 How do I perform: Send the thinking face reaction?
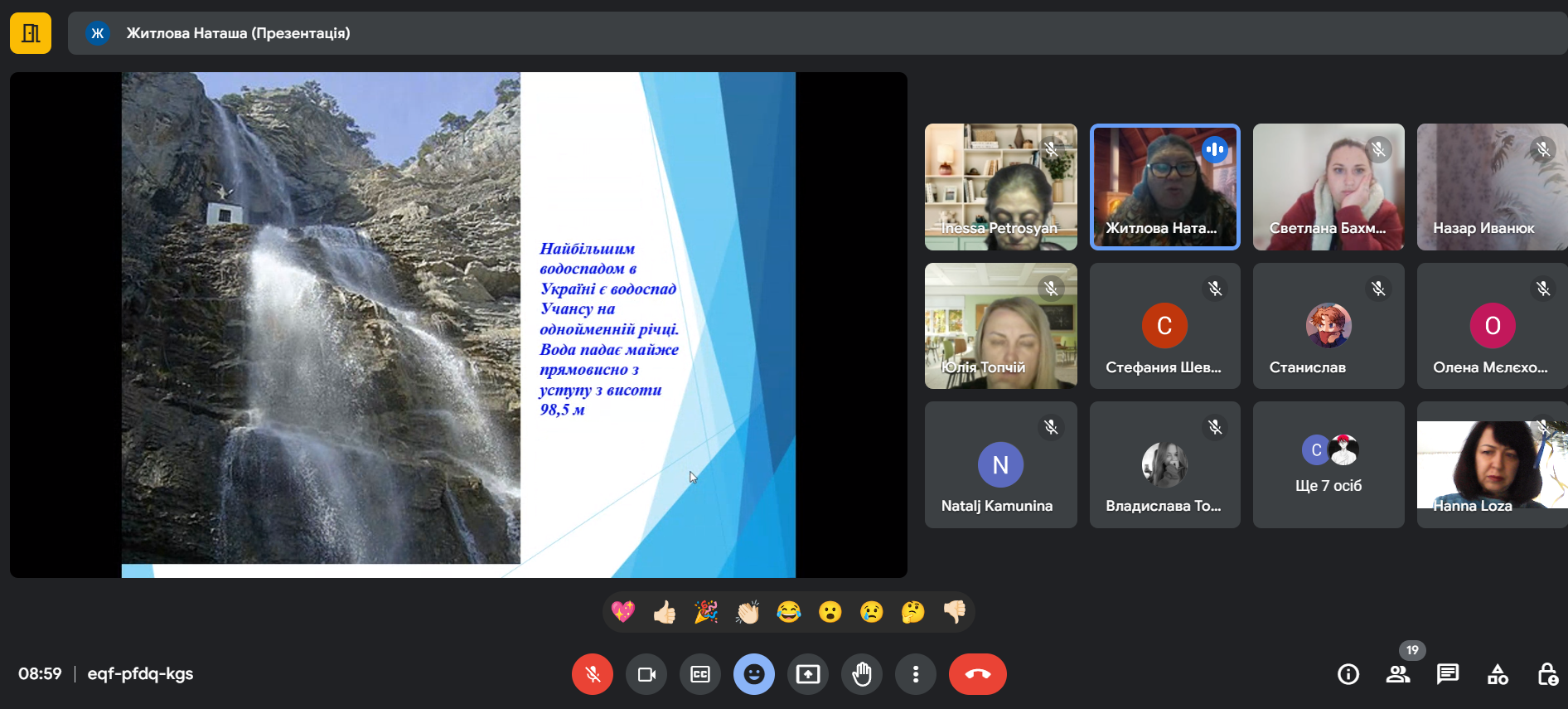coord(913,612)
